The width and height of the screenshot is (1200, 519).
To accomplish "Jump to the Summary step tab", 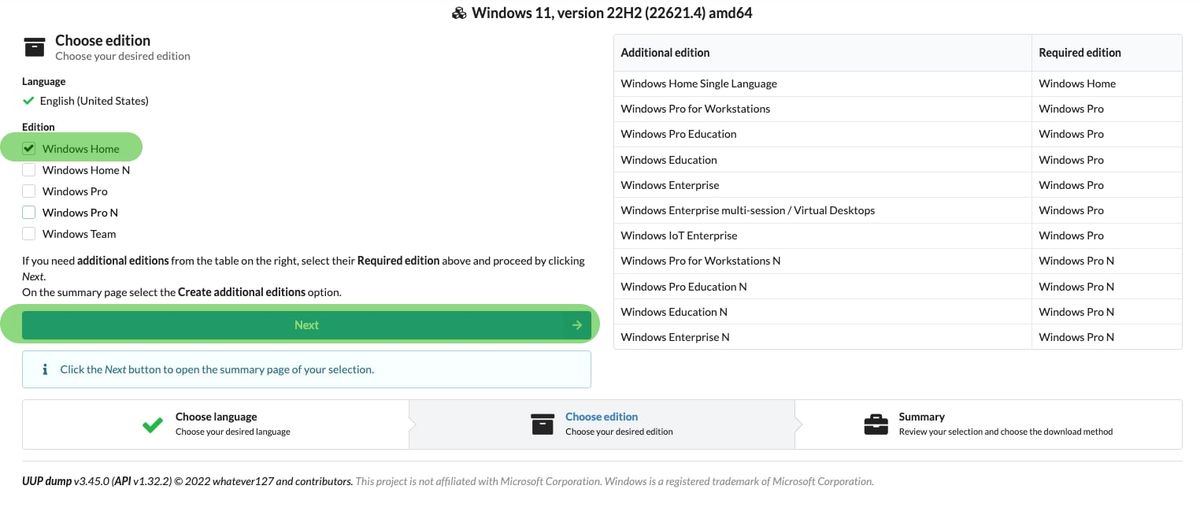I will [x=988, y=425].
